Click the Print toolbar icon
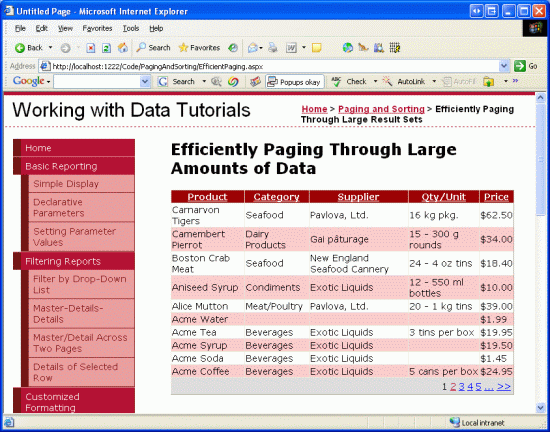 click(273, 48)
